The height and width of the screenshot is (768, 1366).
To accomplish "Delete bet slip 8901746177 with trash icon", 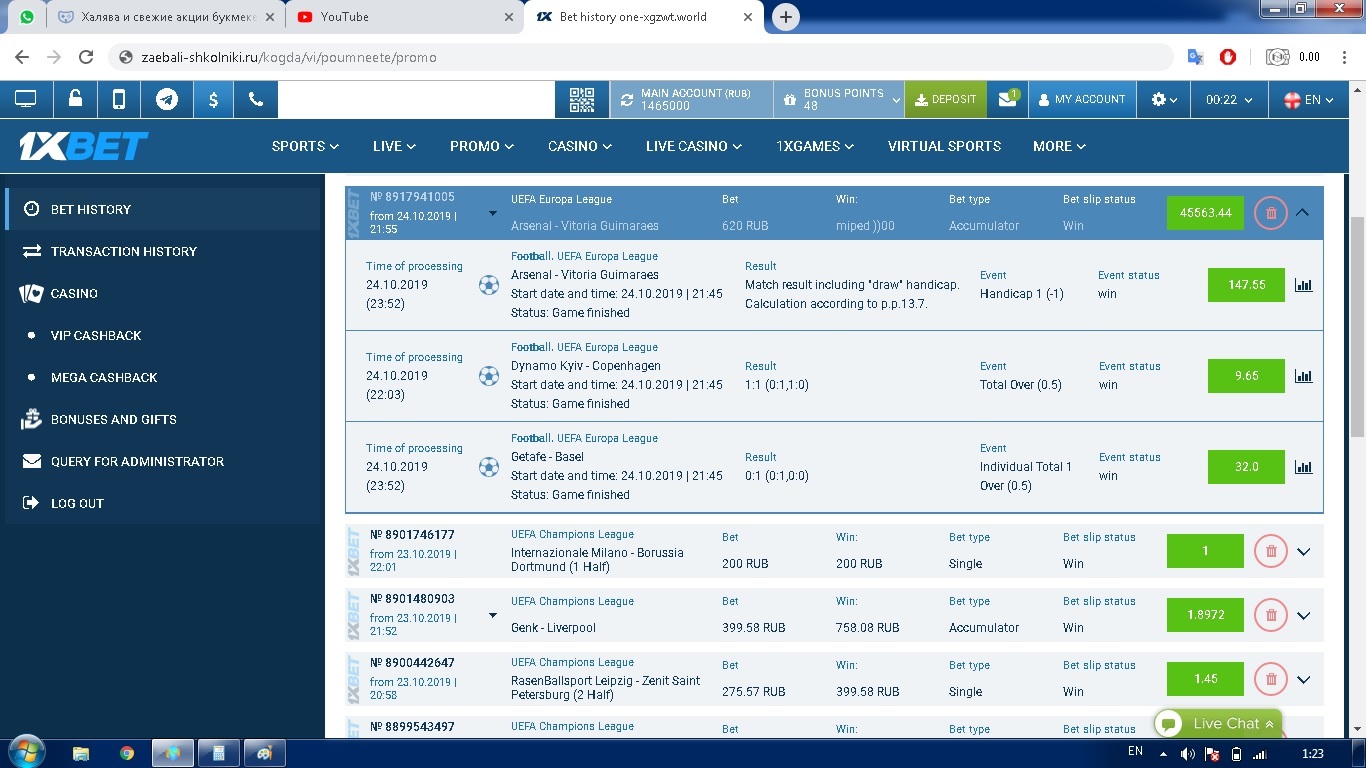I will pos(1271,551).
